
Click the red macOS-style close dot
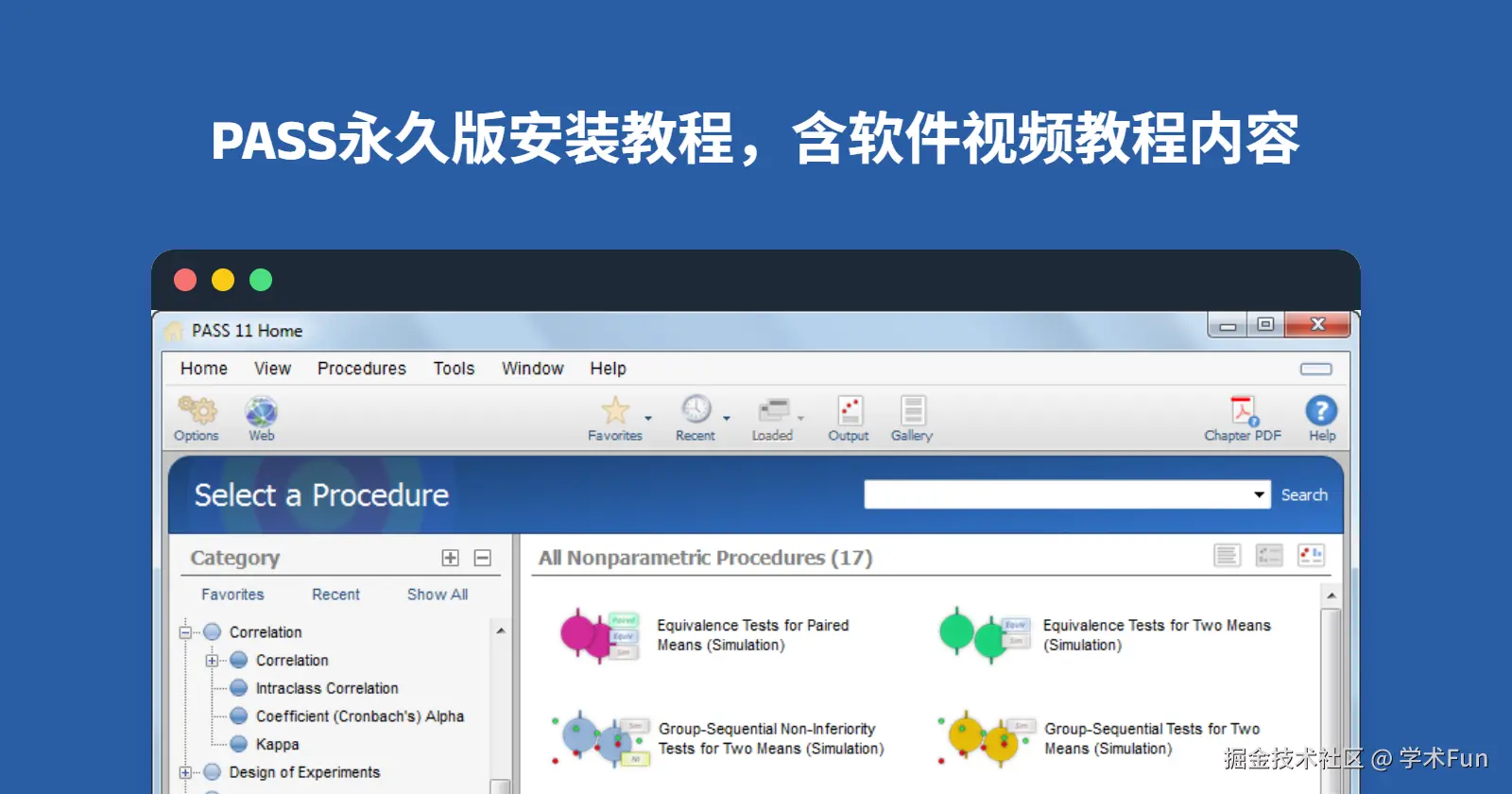[x=185, y=280]
